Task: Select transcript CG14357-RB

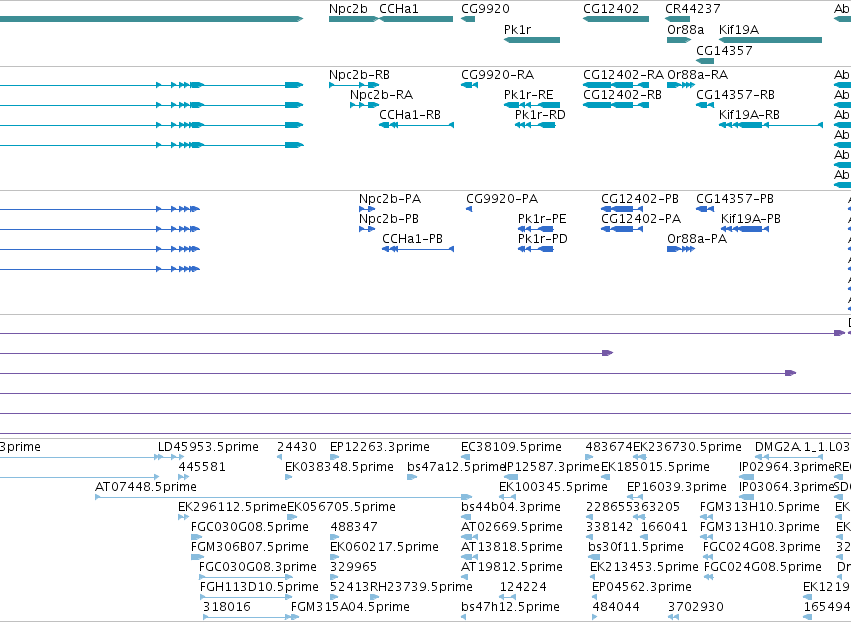Action: click(x=735, y=95)
